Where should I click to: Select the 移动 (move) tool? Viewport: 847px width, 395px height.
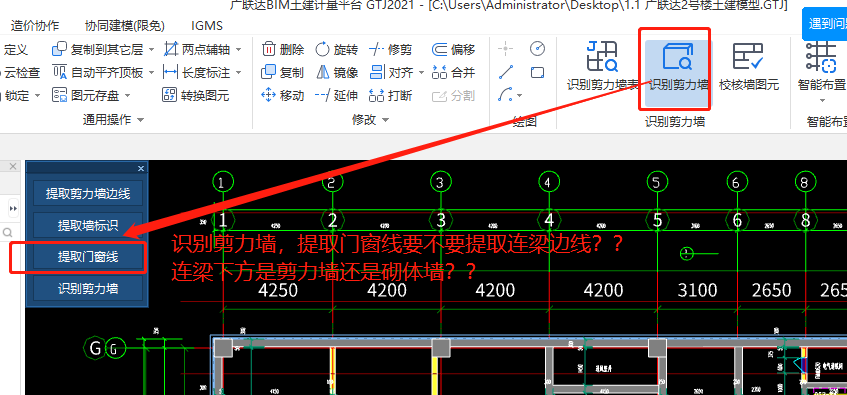click(283, 96)
